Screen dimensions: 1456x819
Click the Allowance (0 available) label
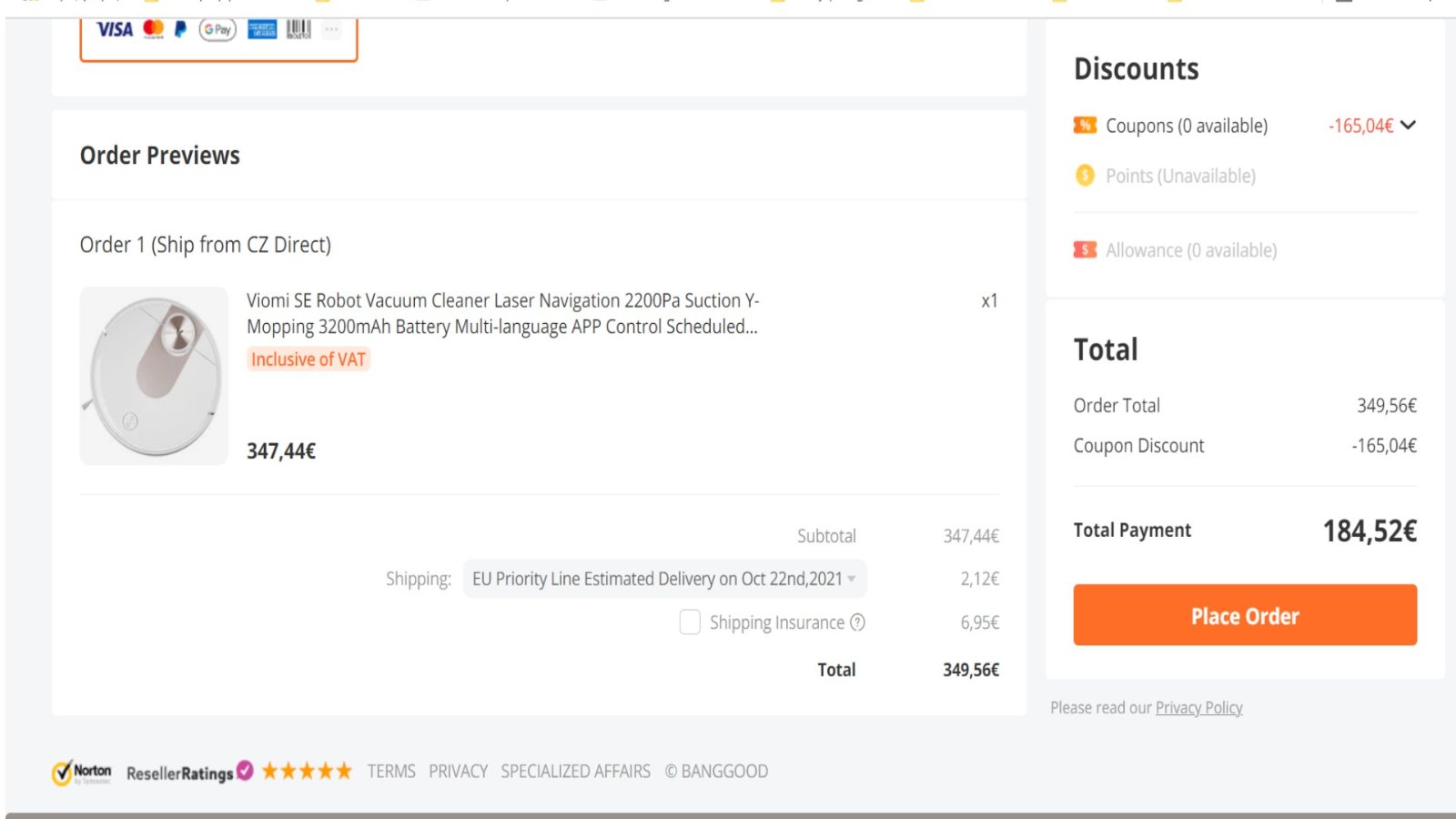[1191, 250]
